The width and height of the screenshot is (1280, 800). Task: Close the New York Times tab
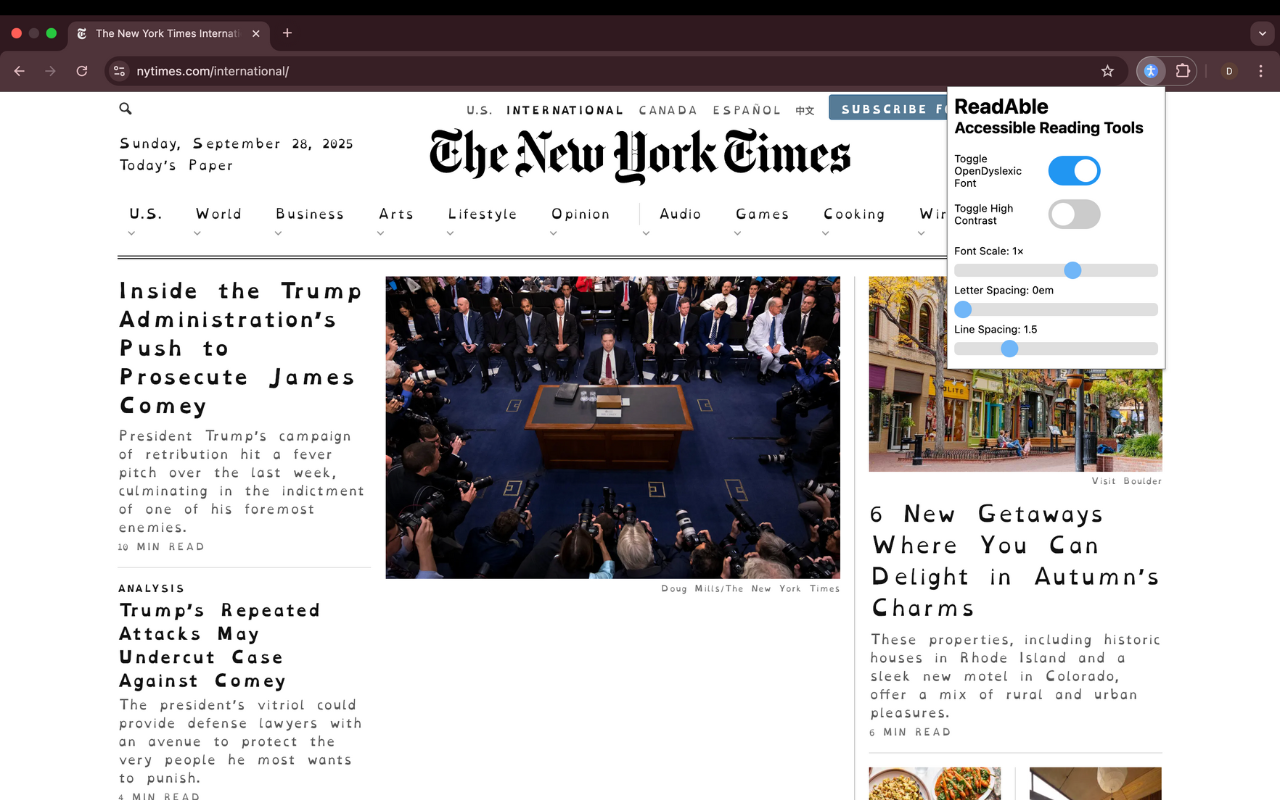point(256,33)
